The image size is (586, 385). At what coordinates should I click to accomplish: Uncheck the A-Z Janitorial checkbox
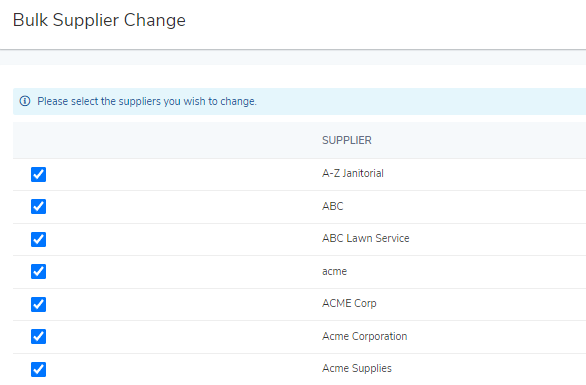(38, 174)
